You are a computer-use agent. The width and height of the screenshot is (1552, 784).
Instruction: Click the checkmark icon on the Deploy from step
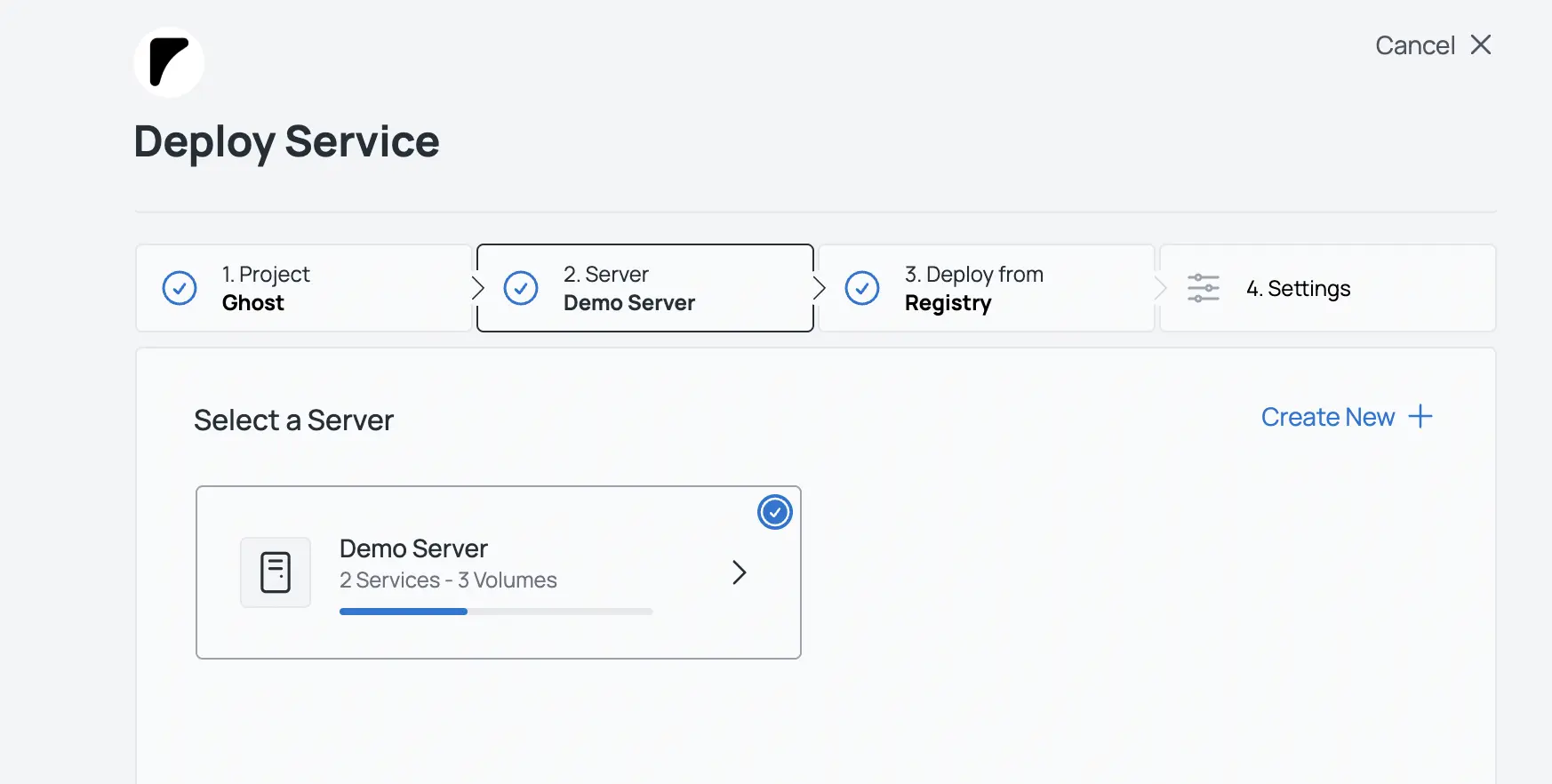point(862,288)
